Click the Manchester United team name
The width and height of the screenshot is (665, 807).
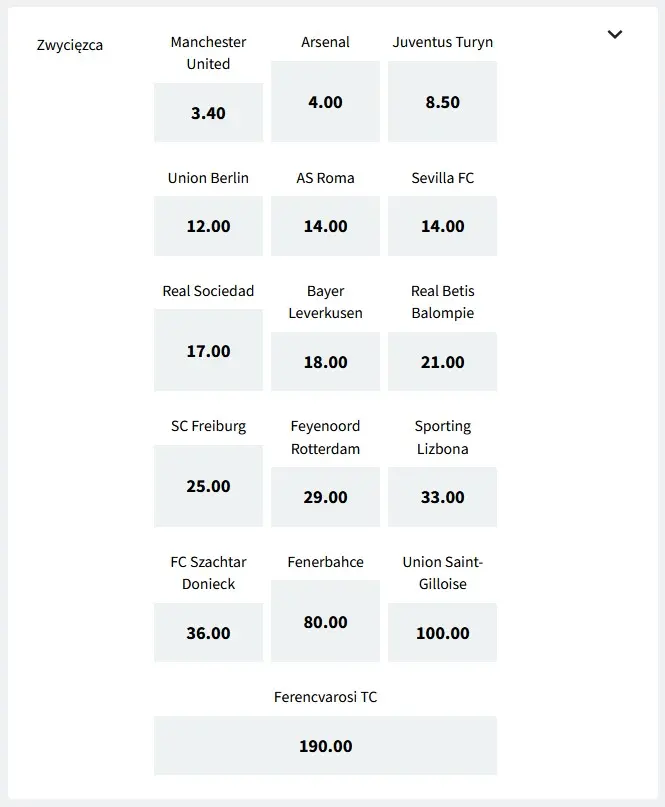click(208, 53)
